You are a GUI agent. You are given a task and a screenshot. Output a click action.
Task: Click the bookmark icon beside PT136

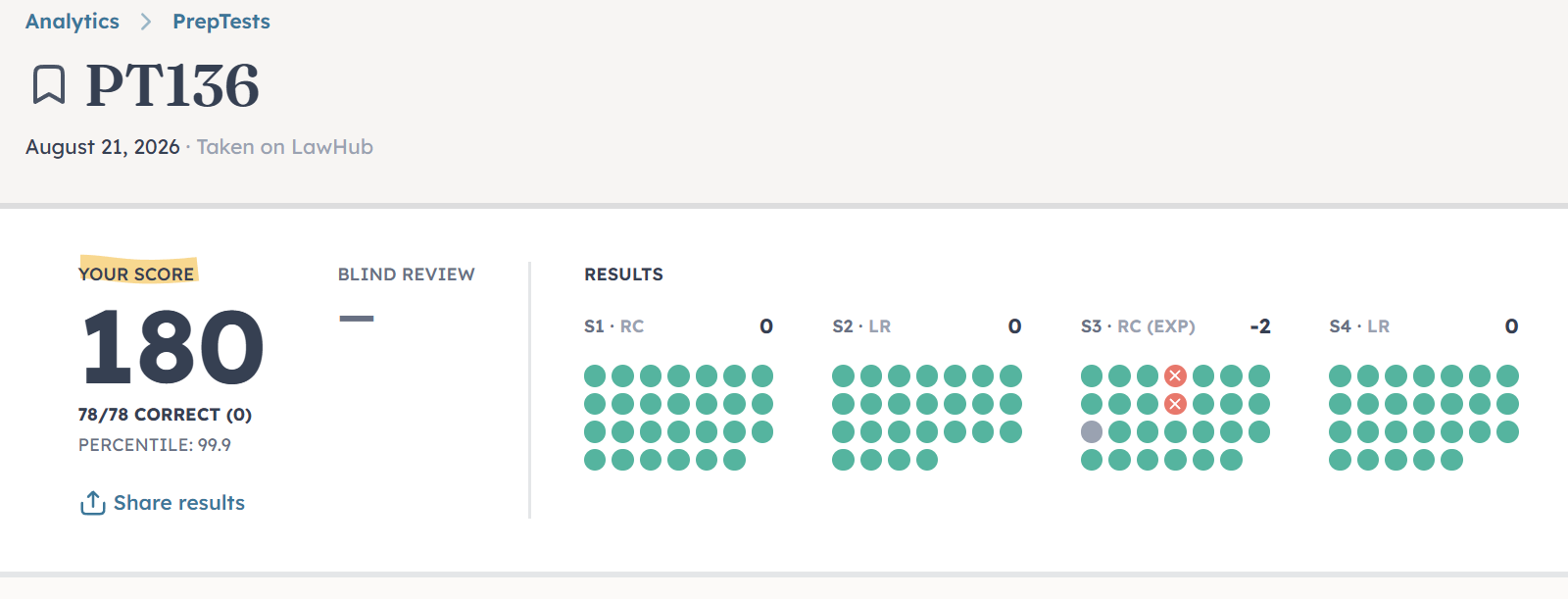click(x=49, y=85)
